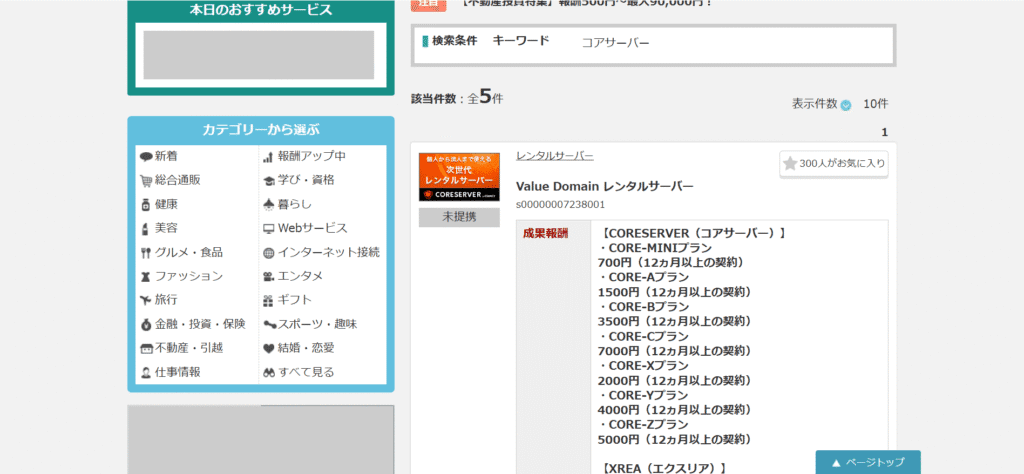Click the airplane icon for 旅行

(146, 300)
